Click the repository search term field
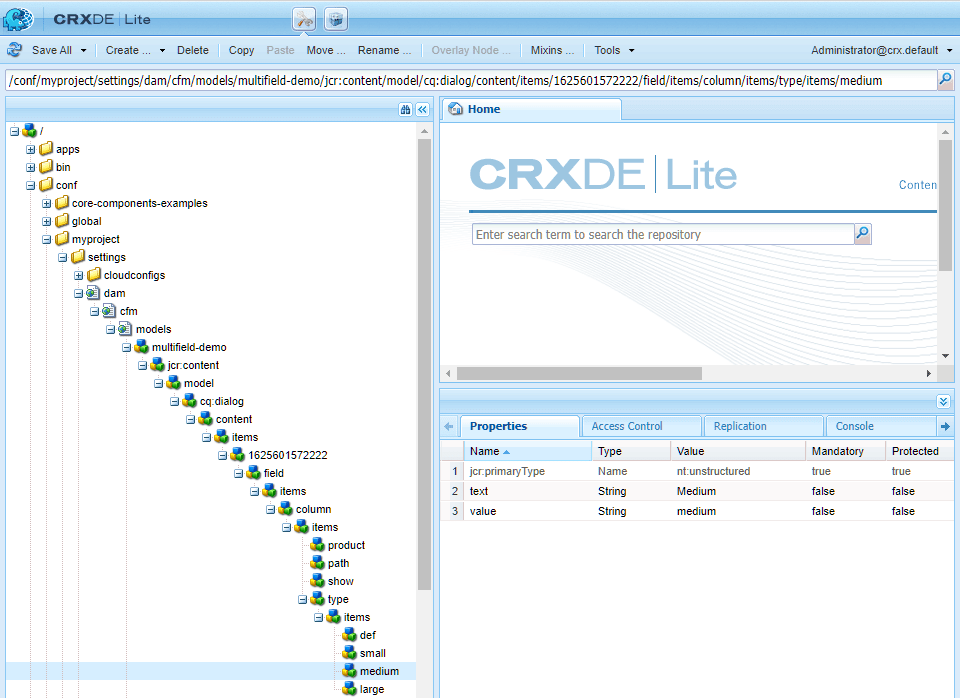 coord(663,235)
